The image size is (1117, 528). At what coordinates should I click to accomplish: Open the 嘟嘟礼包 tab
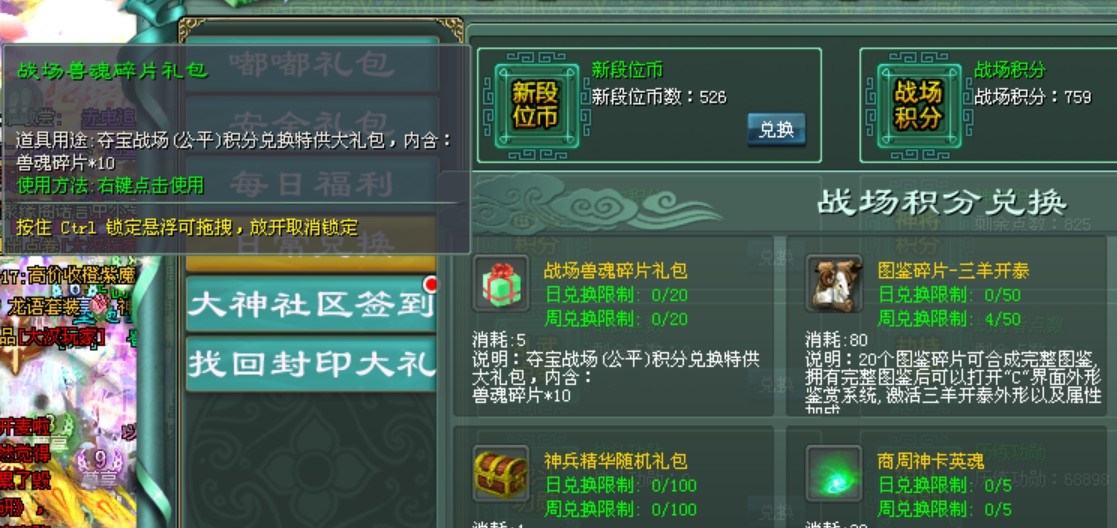[311, 65]
